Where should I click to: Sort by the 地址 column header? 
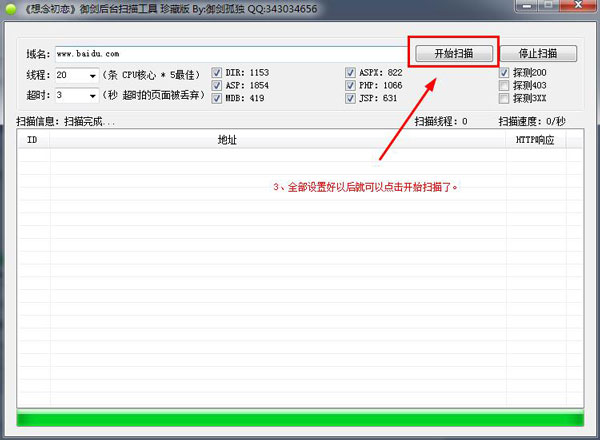(x=228, y=141)
